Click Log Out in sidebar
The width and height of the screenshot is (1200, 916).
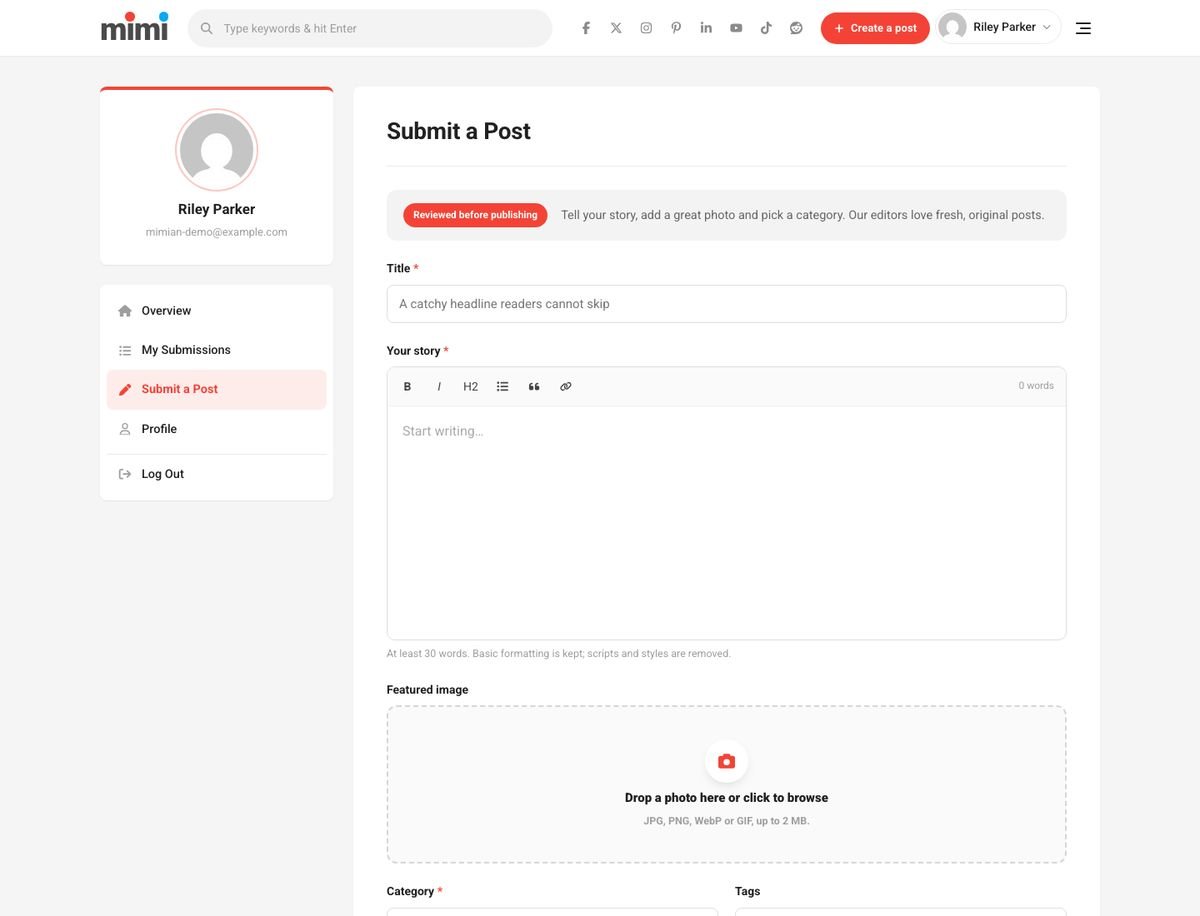pos(217,474)
